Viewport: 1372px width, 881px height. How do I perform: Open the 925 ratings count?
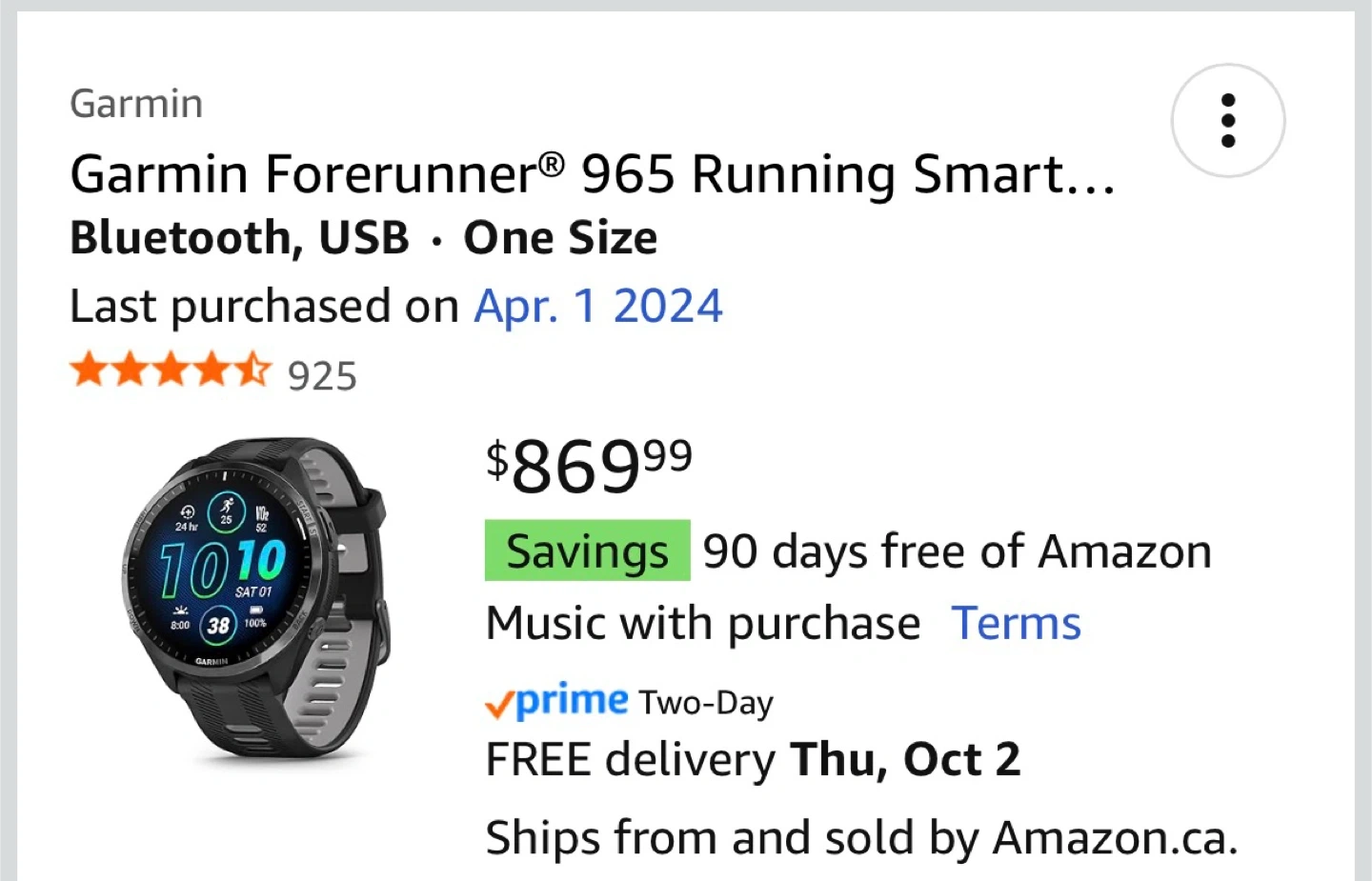(322, 376)
